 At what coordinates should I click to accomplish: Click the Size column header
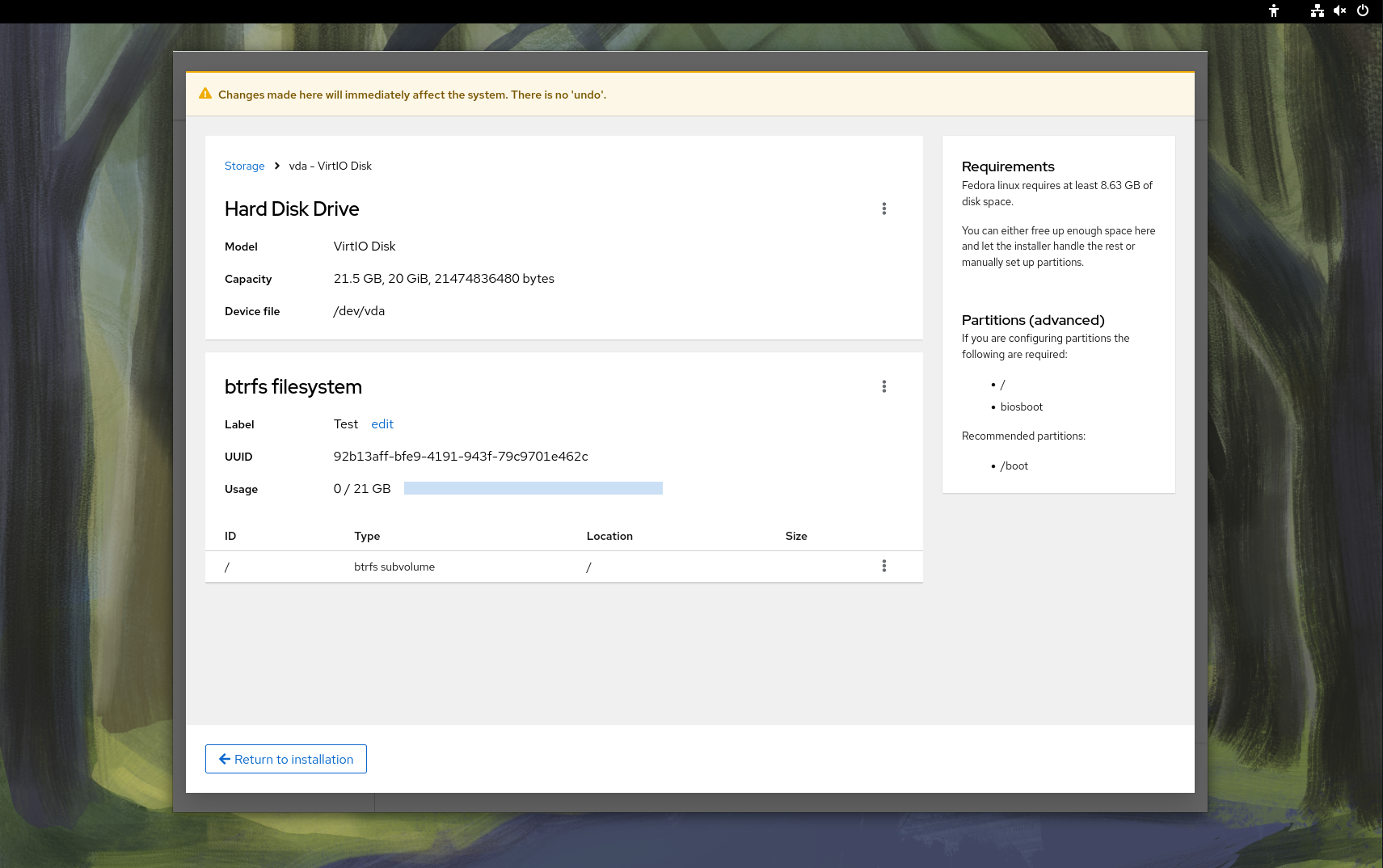click(796, 536)
